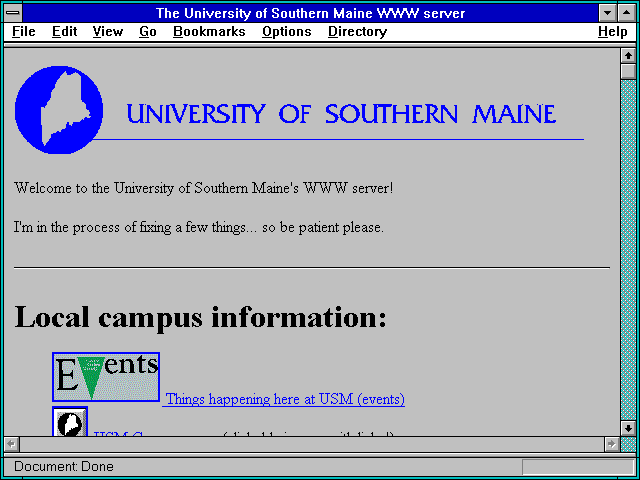The height and width of the screenshot is (480, 640).
Task: Click the vertical scrollbar thumb
Action: 628,71
